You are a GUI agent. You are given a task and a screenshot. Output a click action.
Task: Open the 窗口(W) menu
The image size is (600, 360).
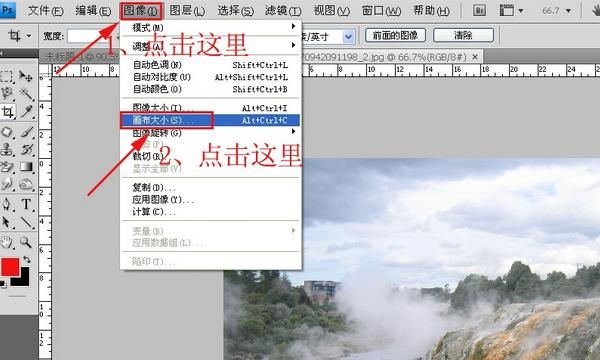click(x=381, y=11)
